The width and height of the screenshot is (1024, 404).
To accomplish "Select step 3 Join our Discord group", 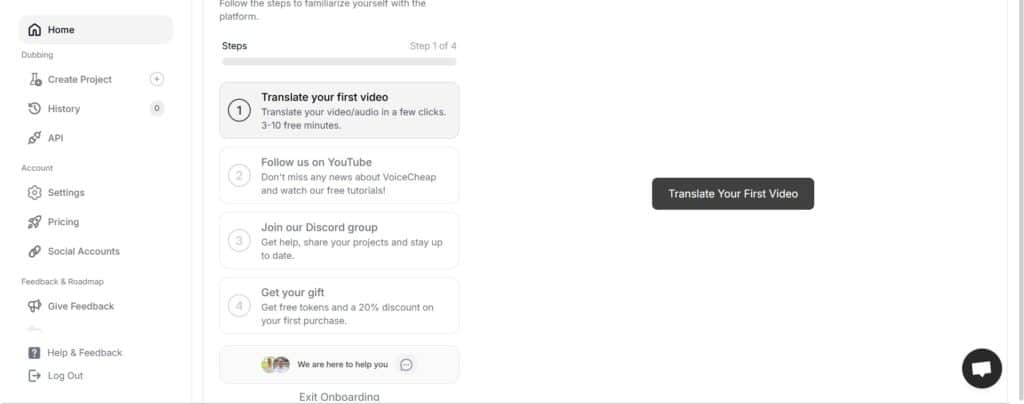I will pyautogui.click(x=339, y=240).
